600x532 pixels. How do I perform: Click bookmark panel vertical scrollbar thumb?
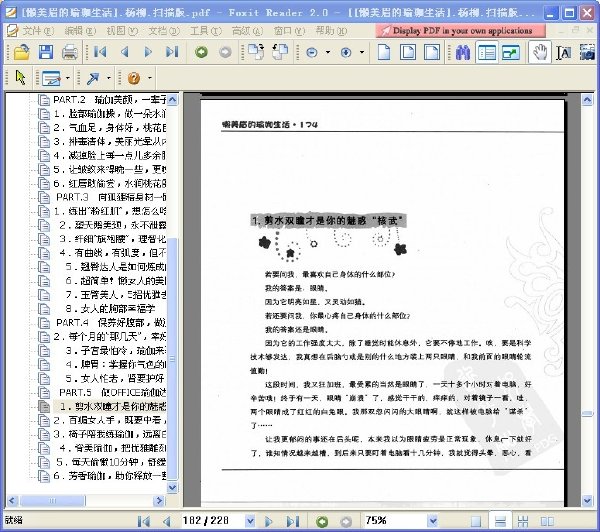pos(172,358)
